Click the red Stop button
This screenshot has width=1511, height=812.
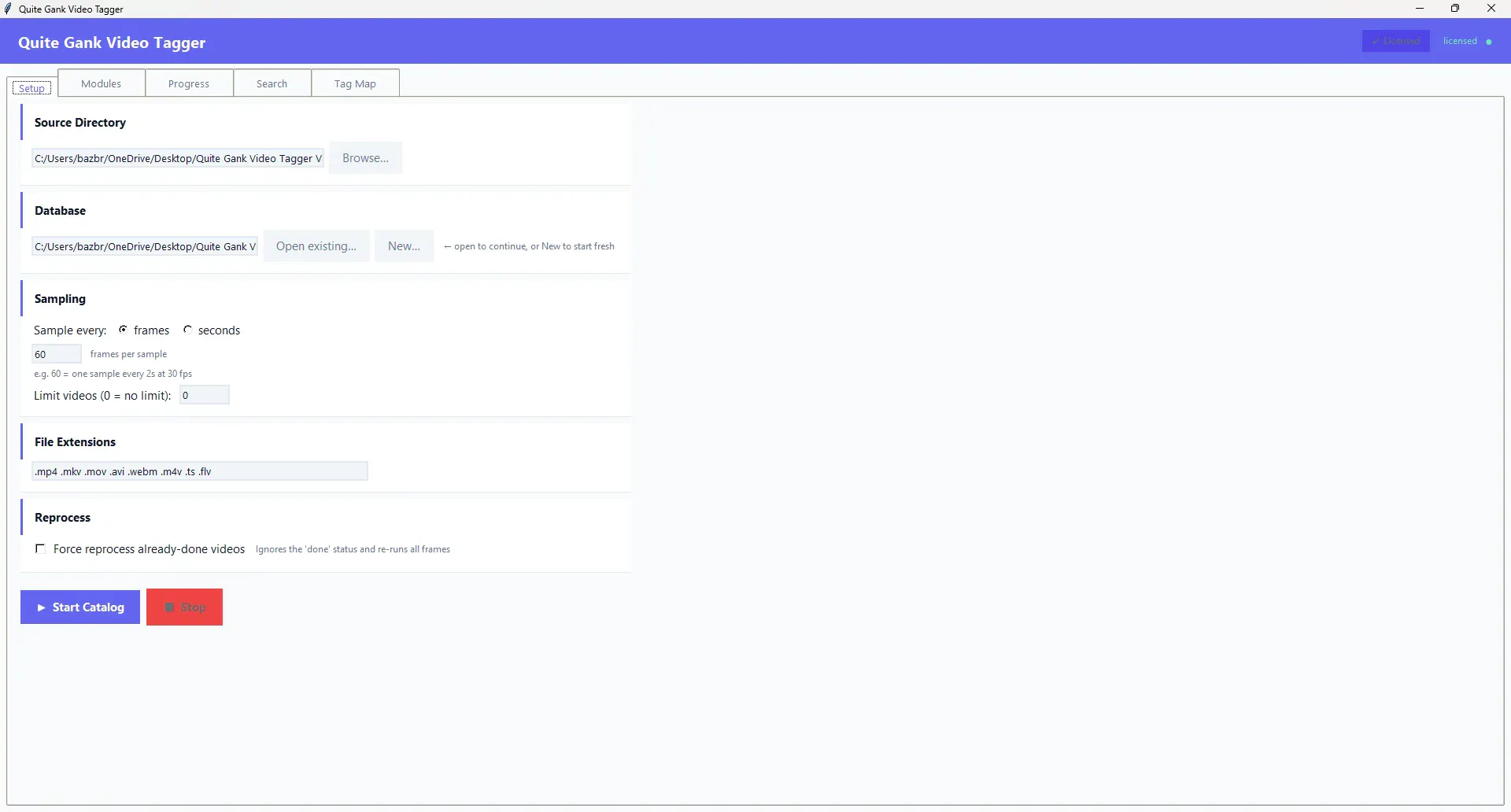click(185, 607)
